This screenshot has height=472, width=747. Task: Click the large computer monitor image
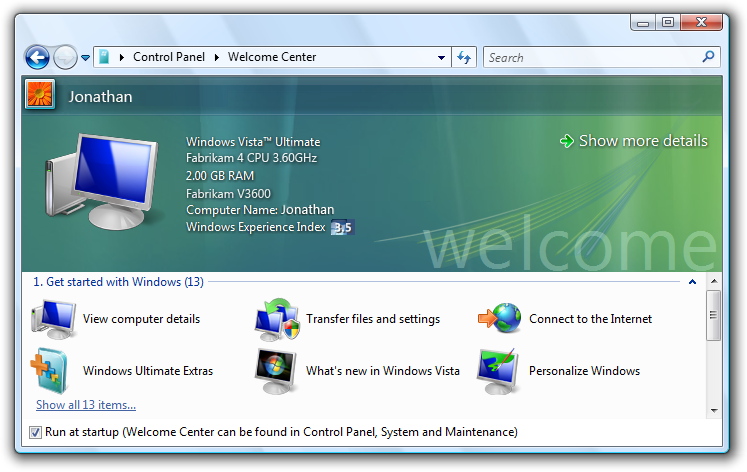point(103,181)
